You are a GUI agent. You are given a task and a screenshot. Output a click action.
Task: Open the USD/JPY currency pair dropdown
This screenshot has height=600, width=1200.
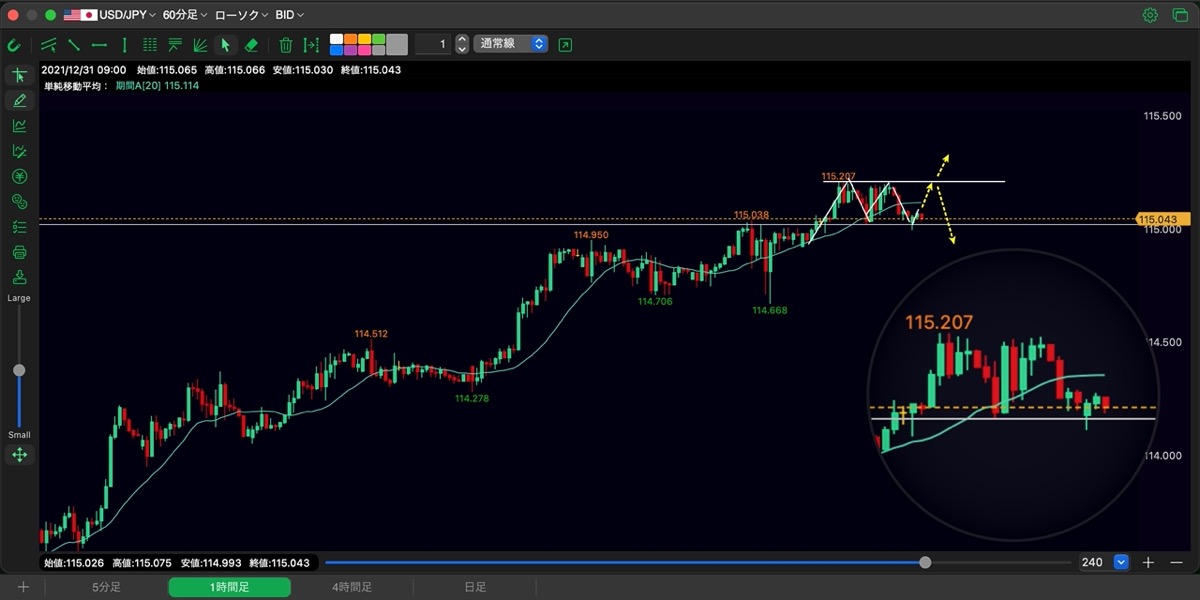tap(108, 15)
